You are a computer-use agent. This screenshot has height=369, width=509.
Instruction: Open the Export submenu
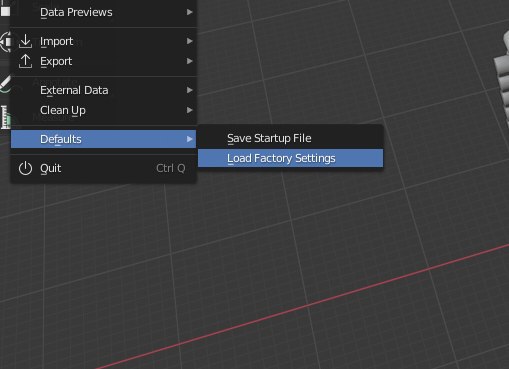104,61
